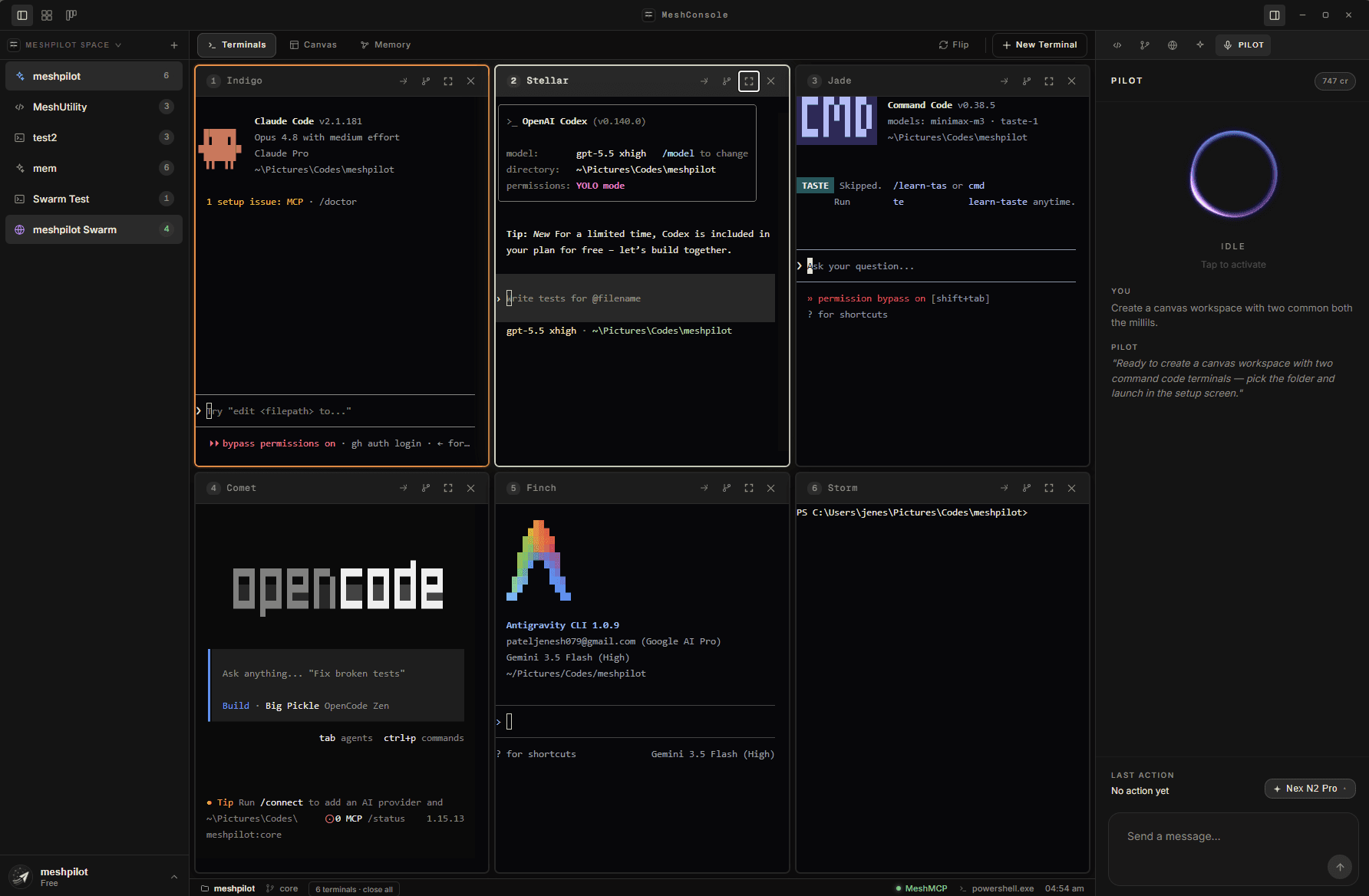
Task: Select the meshpilot workspace row
Action: [94, 76]
